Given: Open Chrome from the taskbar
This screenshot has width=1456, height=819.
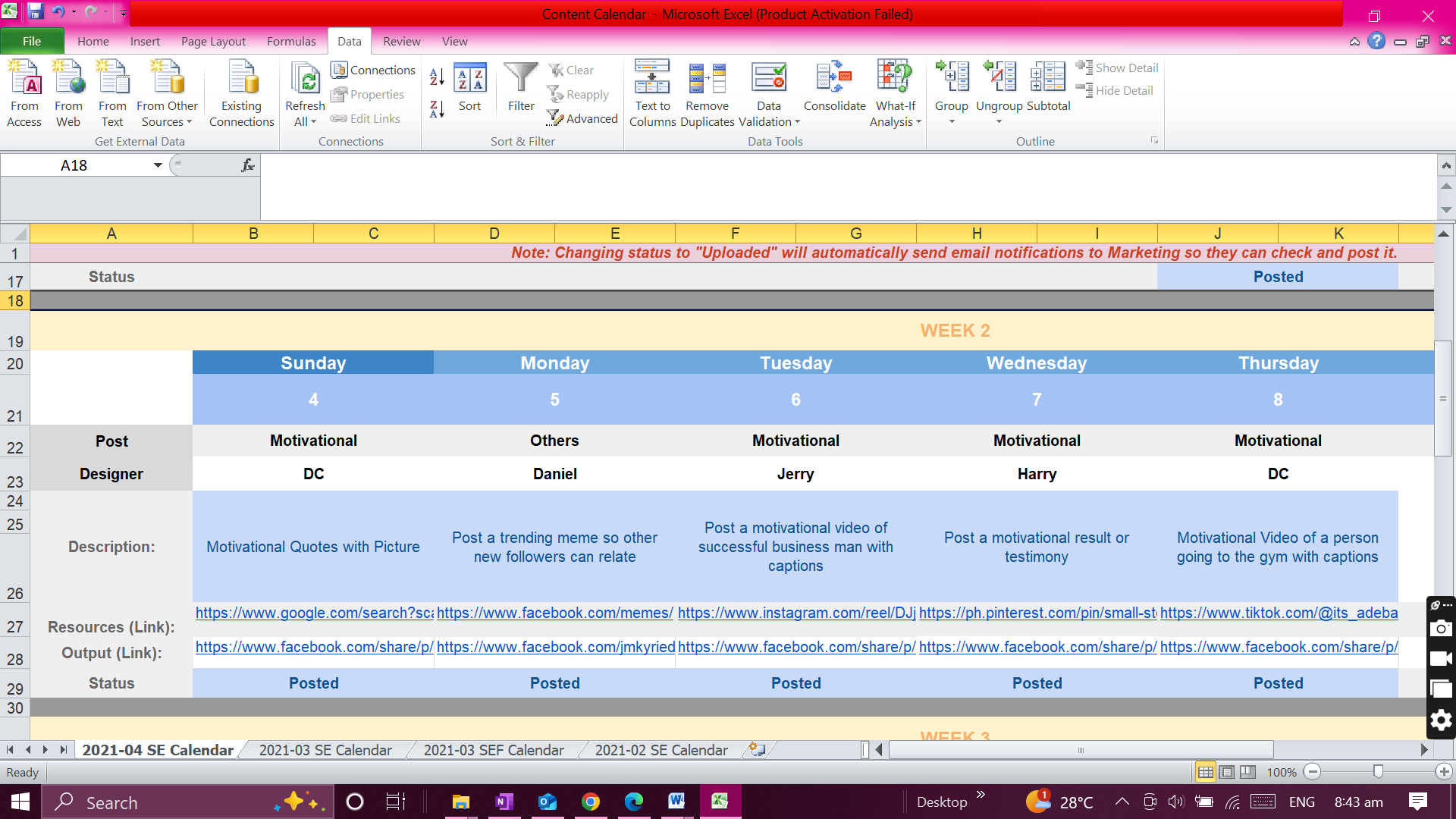Looking at the screenshot, I should 591,802.
